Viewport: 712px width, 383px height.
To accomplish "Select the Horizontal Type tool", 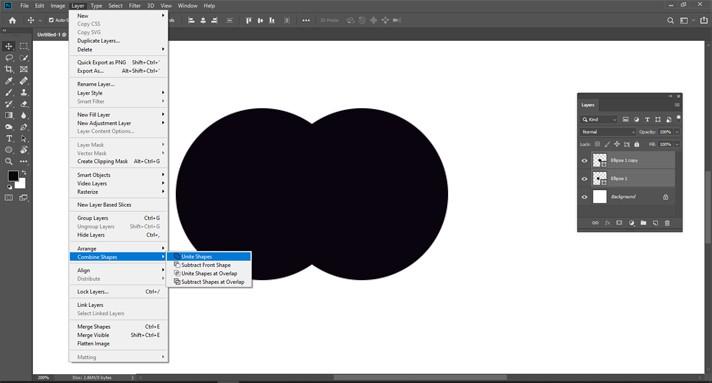I will [x=9, y=139].
